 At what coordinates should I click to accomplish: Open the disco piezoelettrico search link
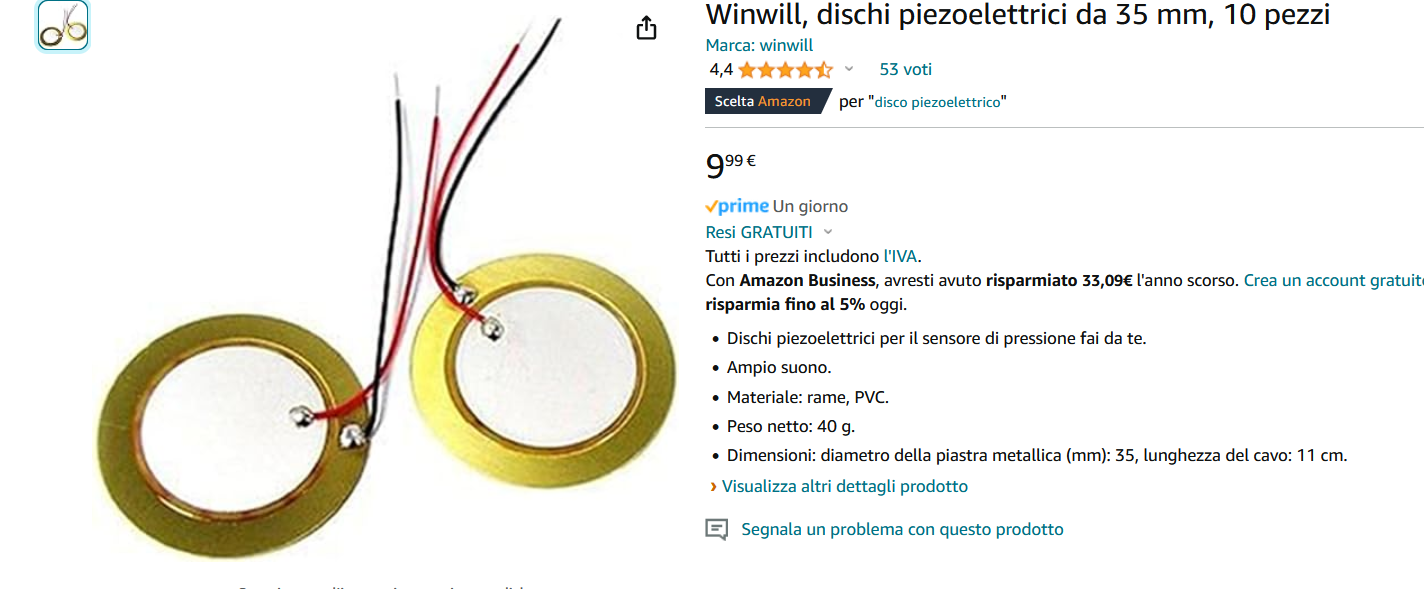(938, 102)
